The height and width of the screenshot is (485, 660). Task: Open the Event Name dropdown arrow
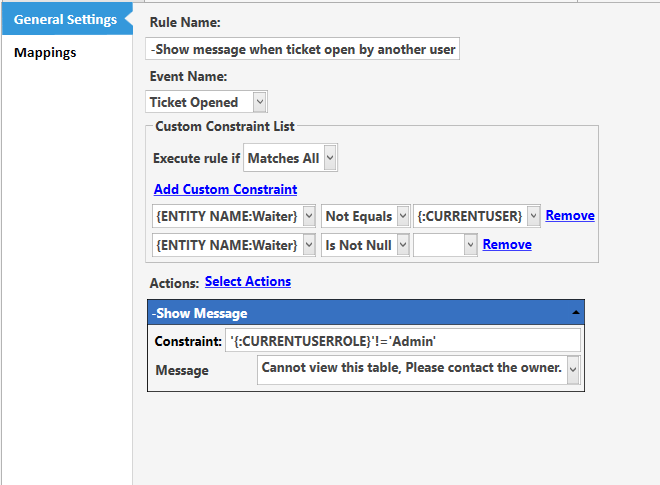pyautogui.click(x=260, y=102)
